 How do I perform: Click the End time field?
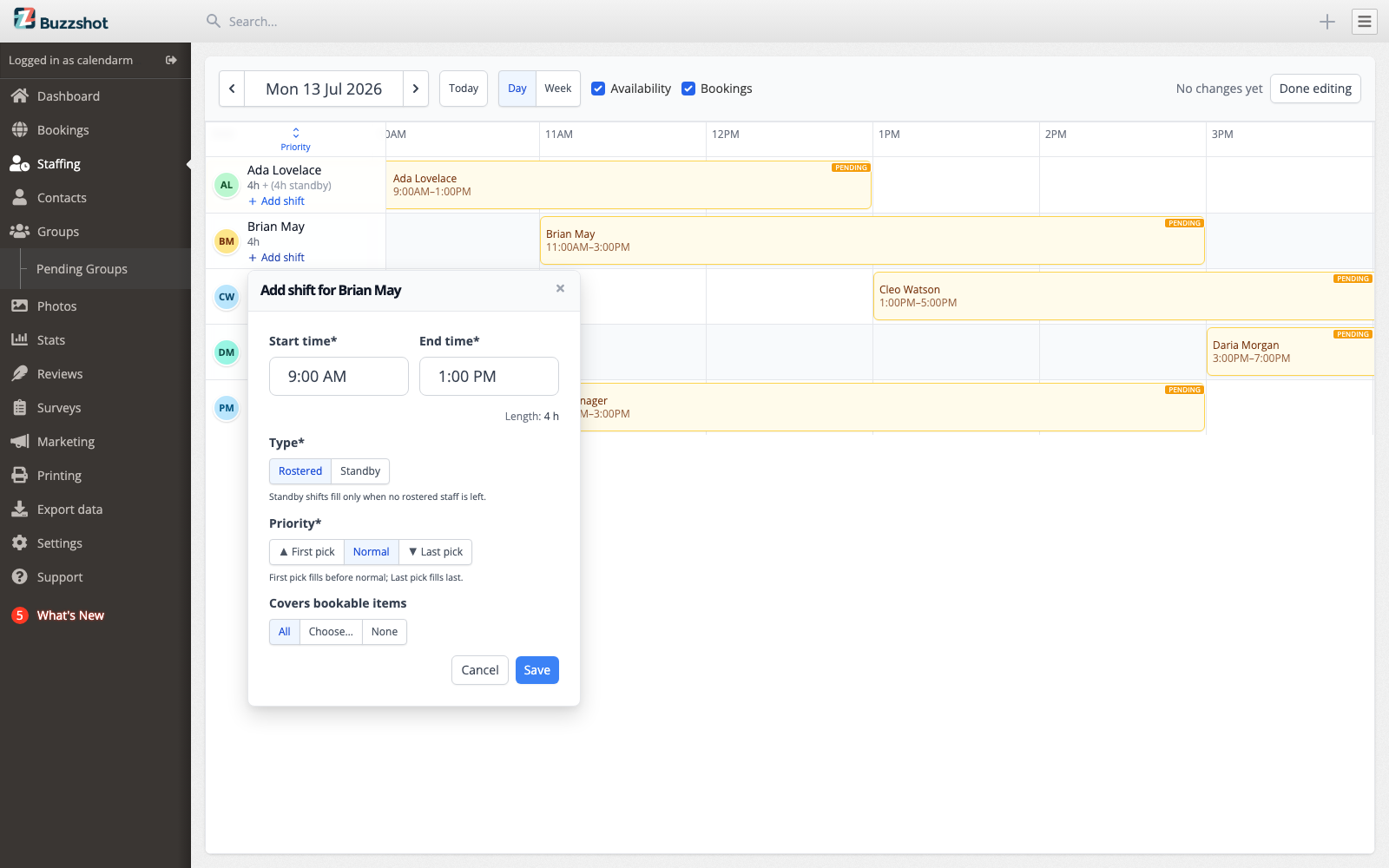point(489,376)
